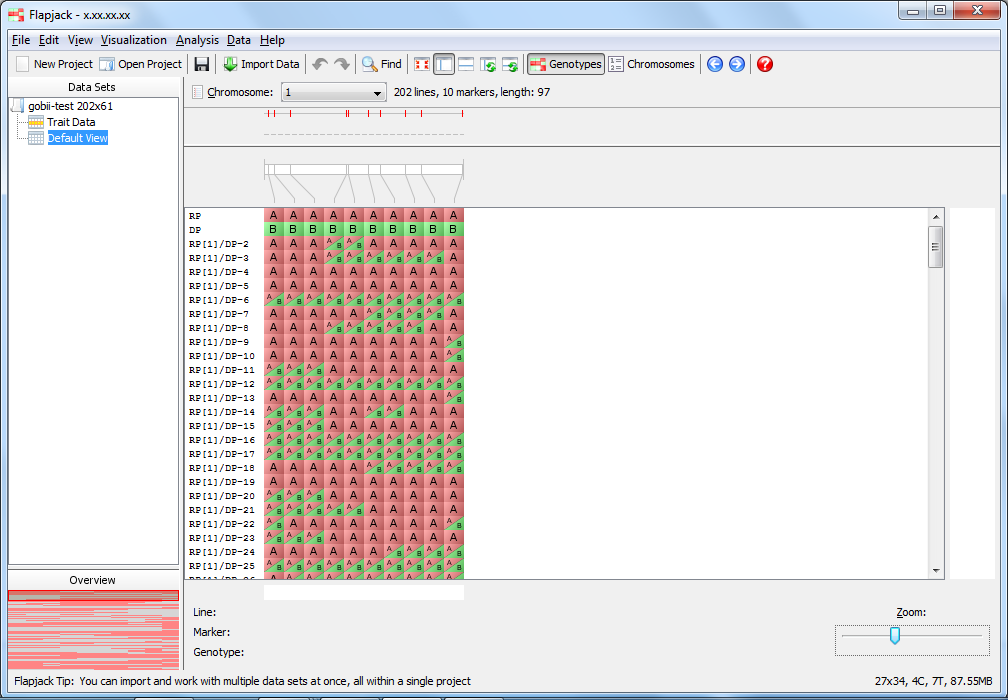This screenshot has width=1008, height=700.
Task: Open the Find tool
Action: pos(381,64)
